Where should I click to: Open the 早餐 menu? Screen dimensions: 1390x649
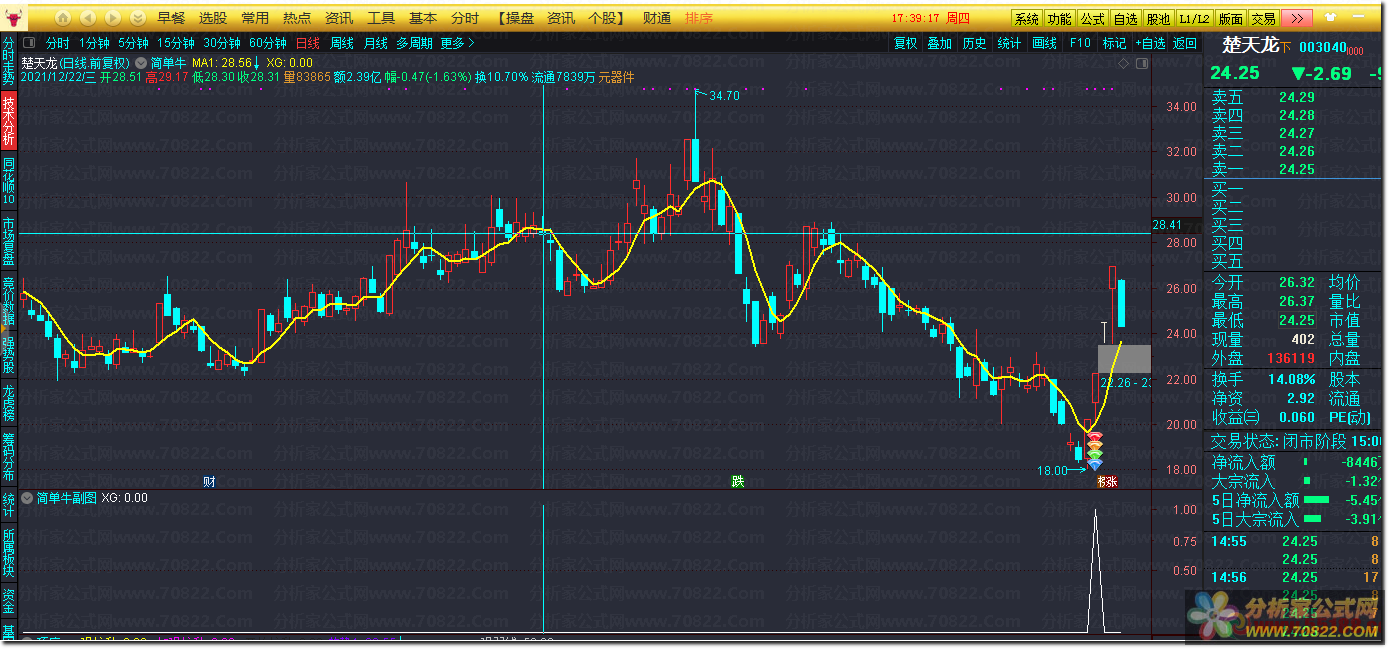[x=171, y=18]
